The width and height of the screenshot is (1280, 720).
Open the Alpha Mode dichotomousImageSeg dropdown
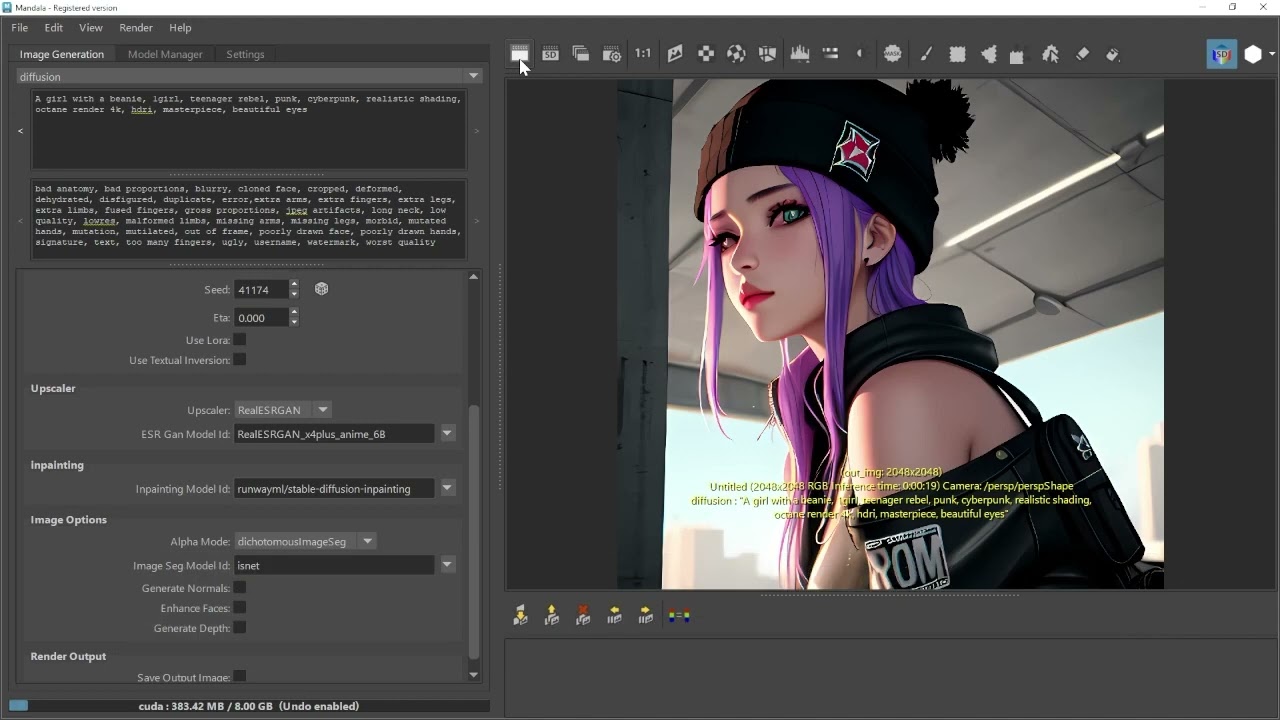tap(305, 541)
